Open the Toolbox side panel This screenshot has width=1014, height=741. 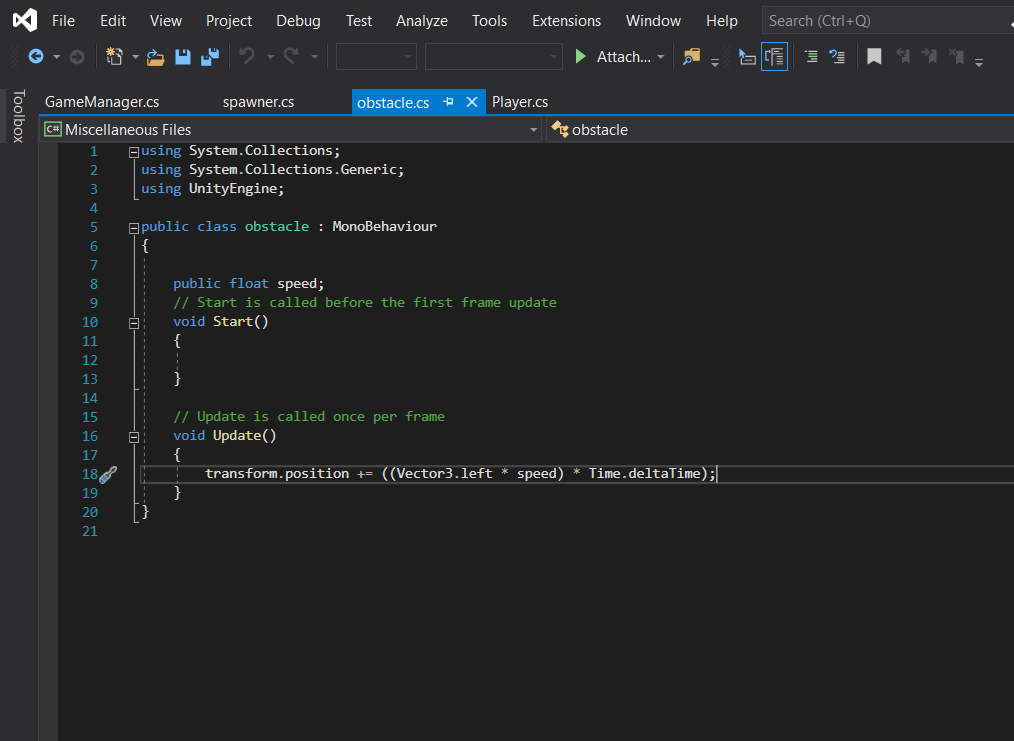click(x=18, y=116)
